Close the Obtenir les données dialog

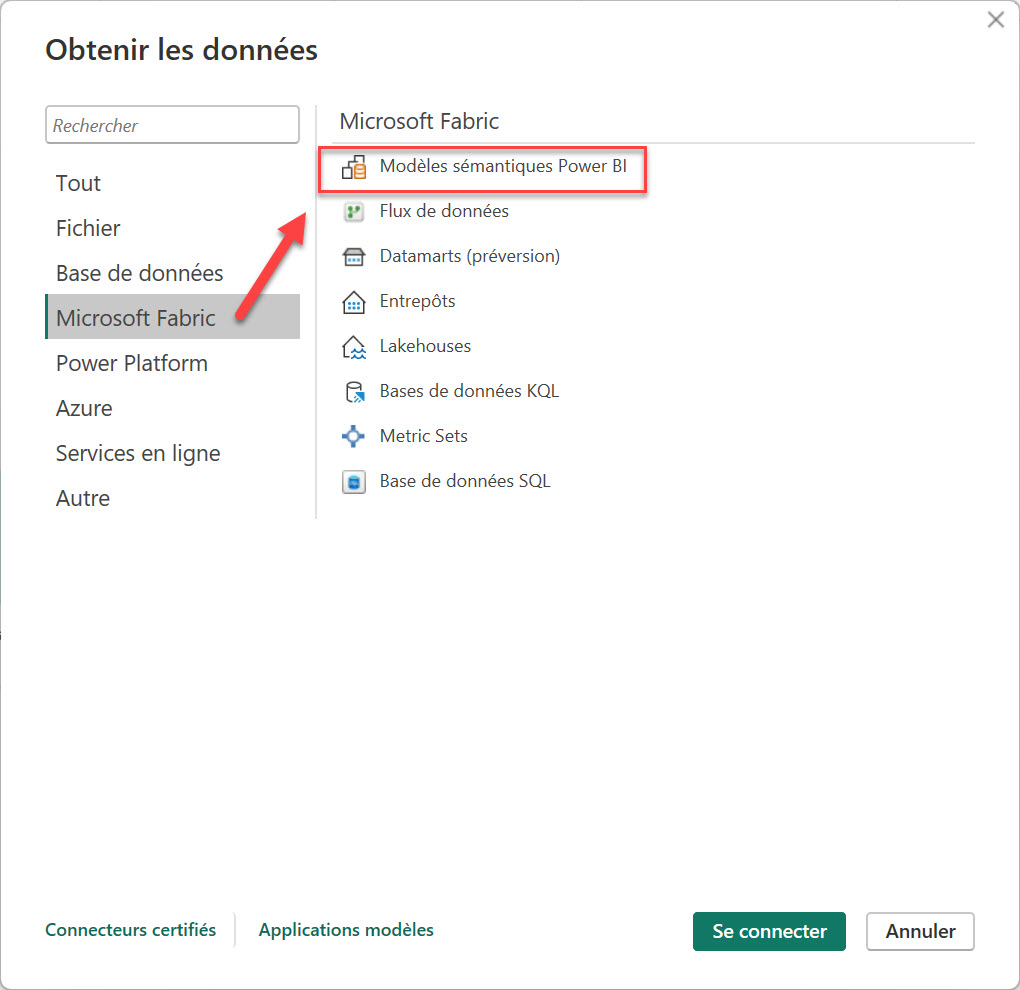click(x=995, y=20)
